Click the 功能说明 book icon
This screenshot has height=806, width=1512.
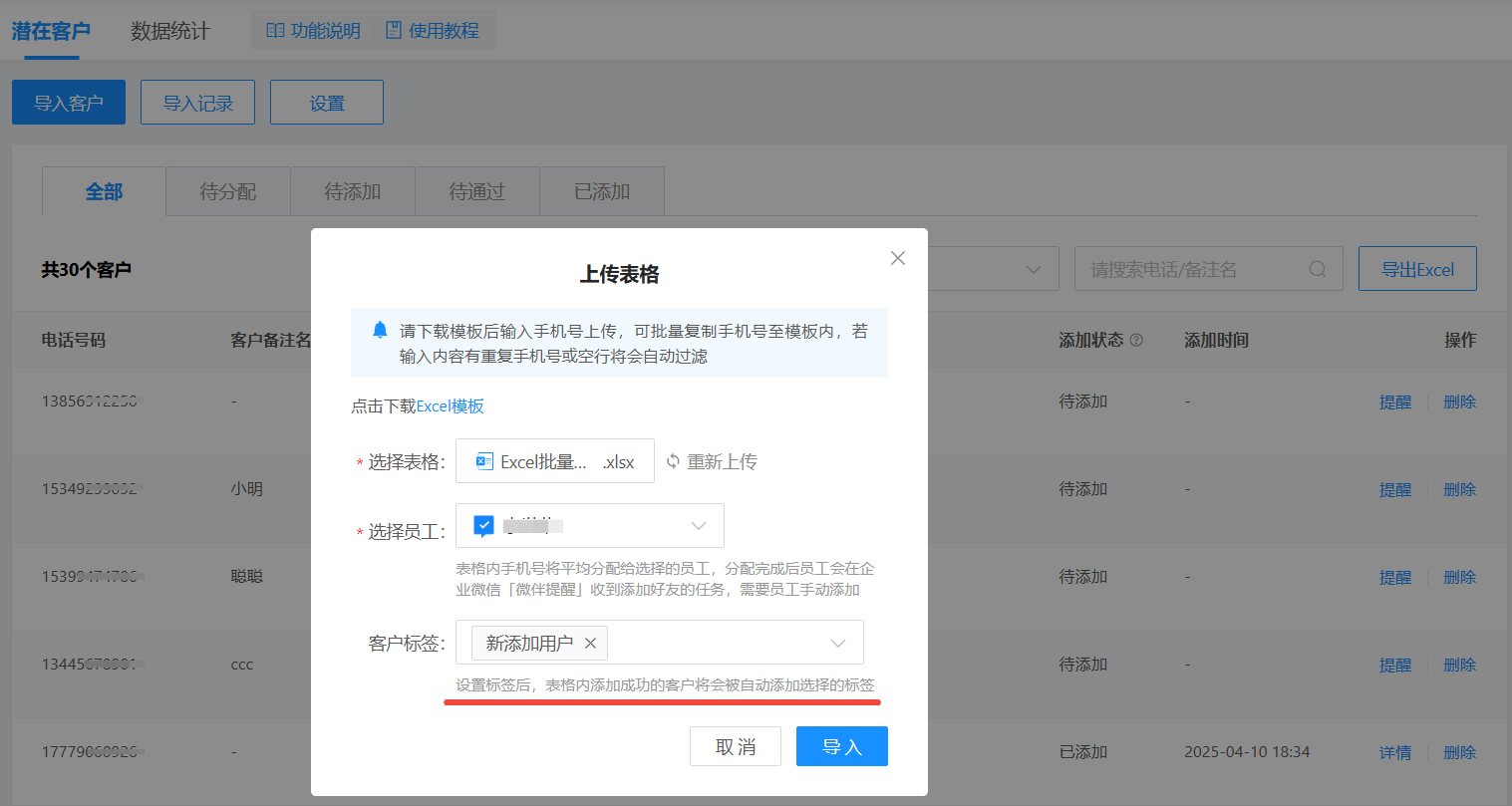tap(275, 31)
